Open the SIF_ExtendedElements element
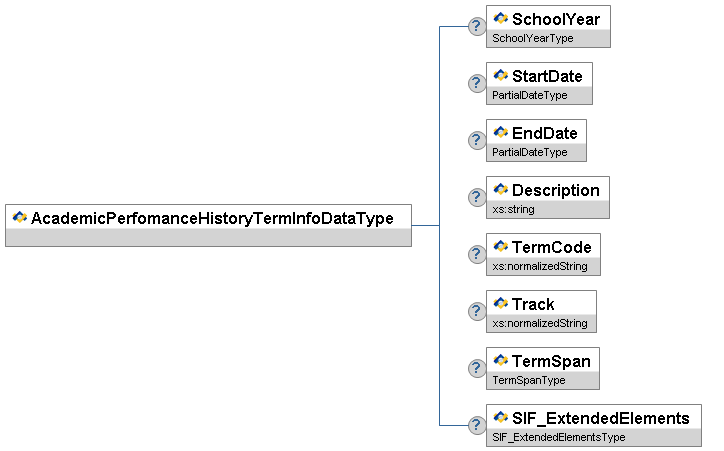 [600, 418]
